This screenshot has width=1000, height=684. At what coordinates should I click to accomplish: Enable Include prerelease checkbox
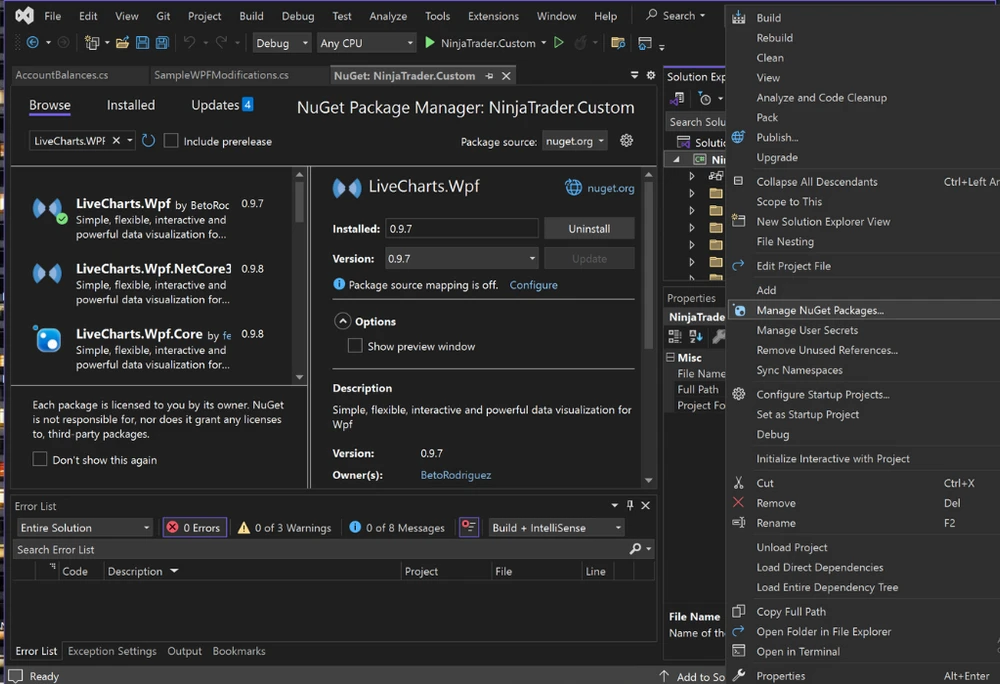171,140
